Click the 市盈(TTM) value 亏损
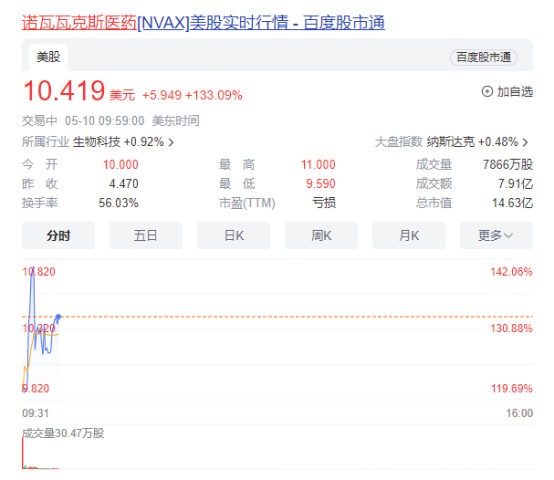 point(324,203)
